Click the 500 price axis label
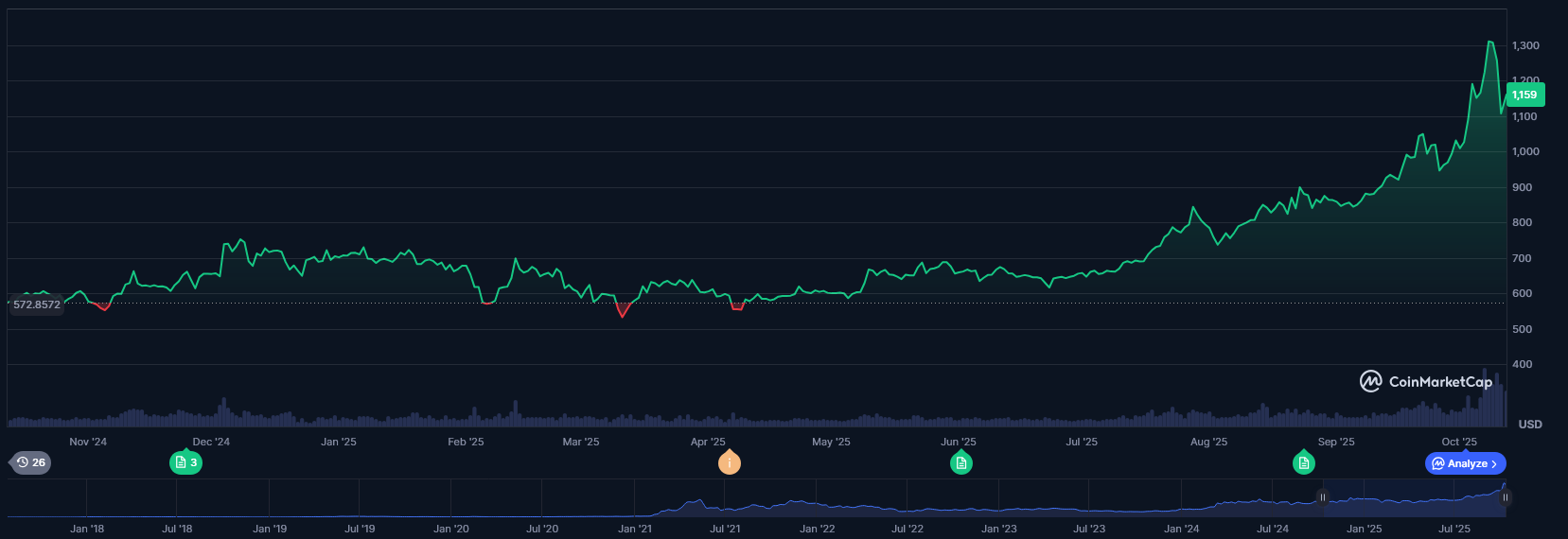The width and height of the screenshot is (1568, 539). point(1522,329)
